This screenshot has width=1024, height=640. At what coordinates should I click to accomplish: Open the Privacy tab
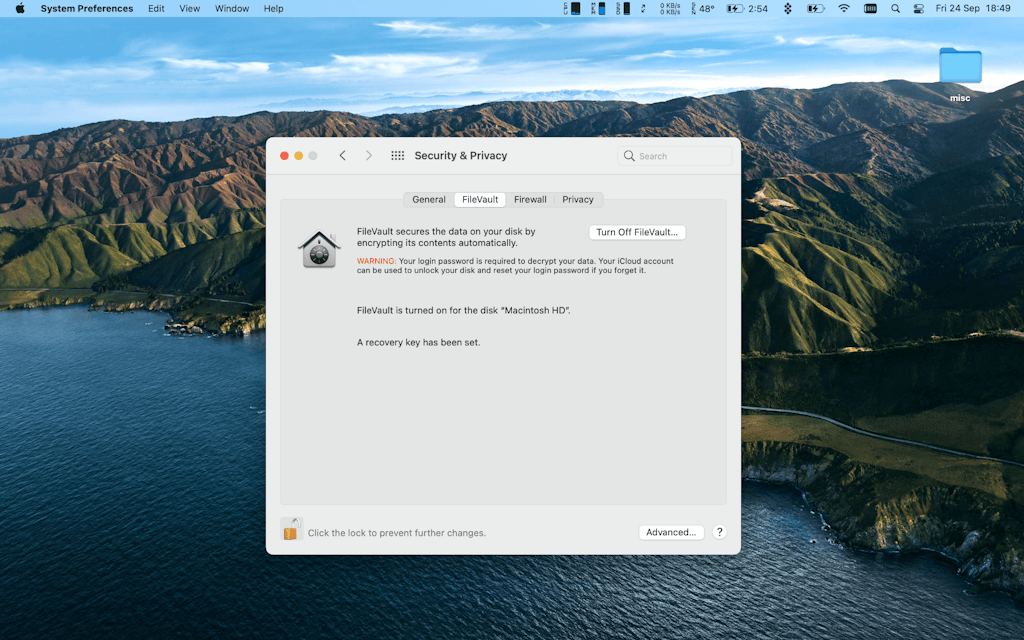(578, 199)
